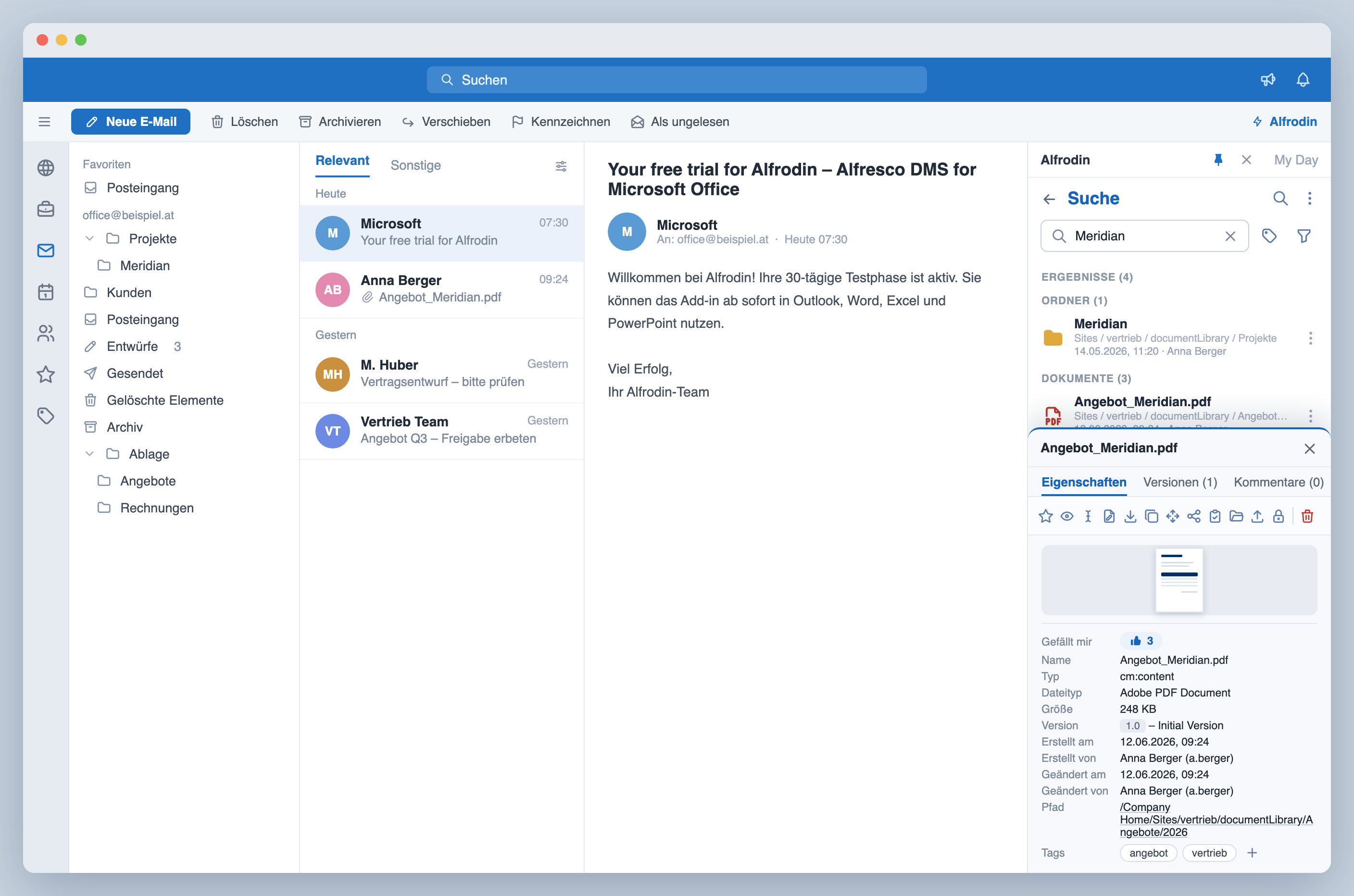Click the move arrows icon for the document
Viewport: 1354px width, 896px height.
(1172, 517)
